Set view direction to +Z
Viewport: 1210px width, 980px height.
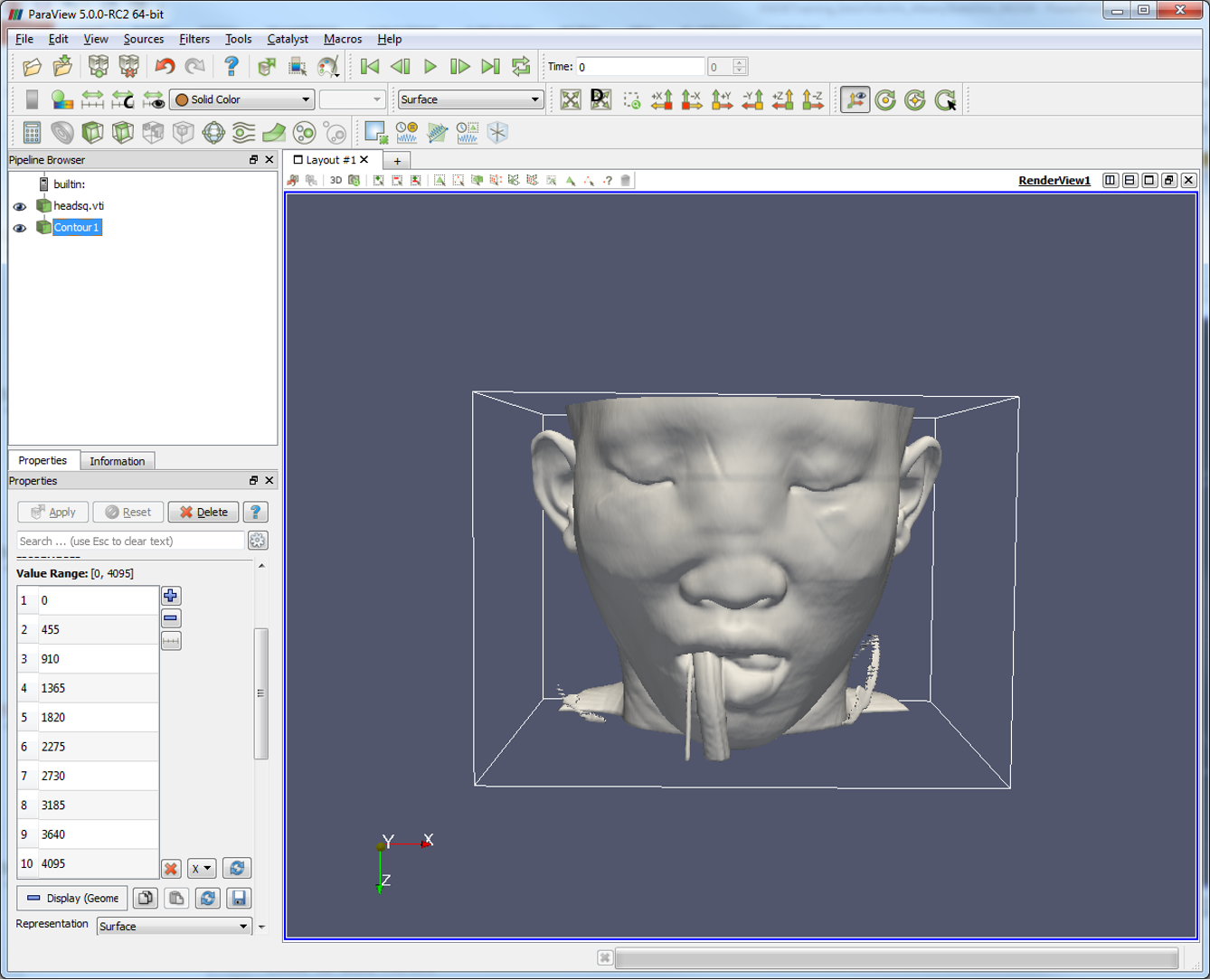pos(783,99)
